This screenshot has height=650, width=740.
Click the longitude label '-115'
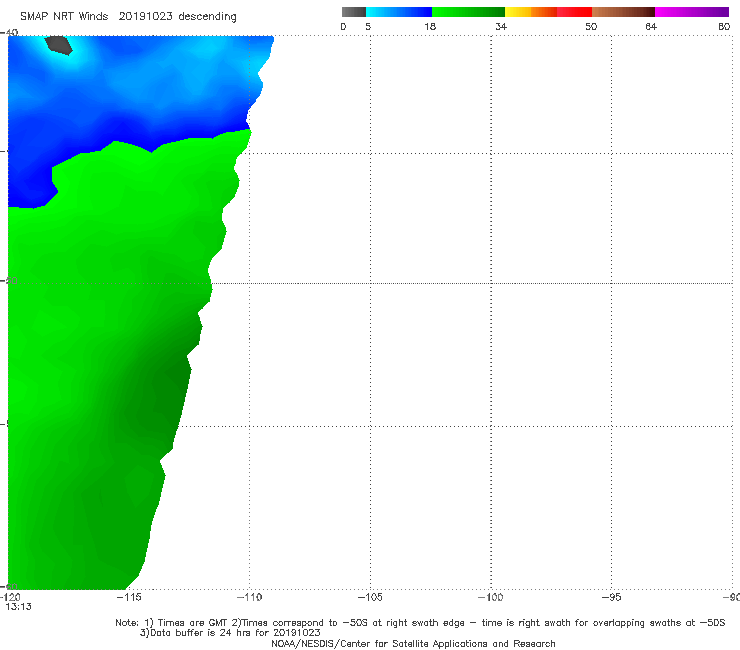pyautogui.click(x=129, y=597)
